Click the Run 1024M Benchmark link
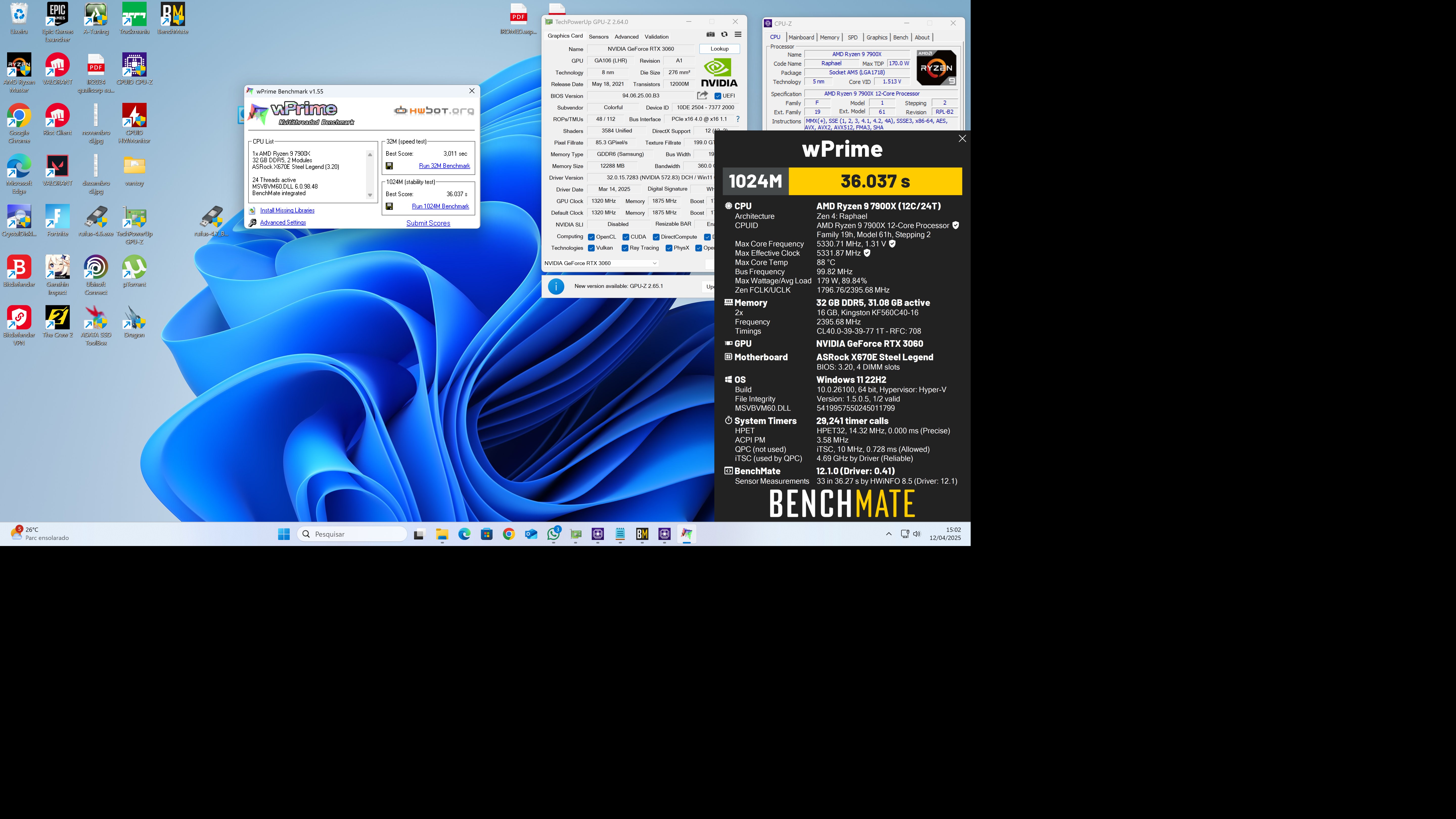The image size is (1456, 819). pyautogui.click(x=440, y=206)
